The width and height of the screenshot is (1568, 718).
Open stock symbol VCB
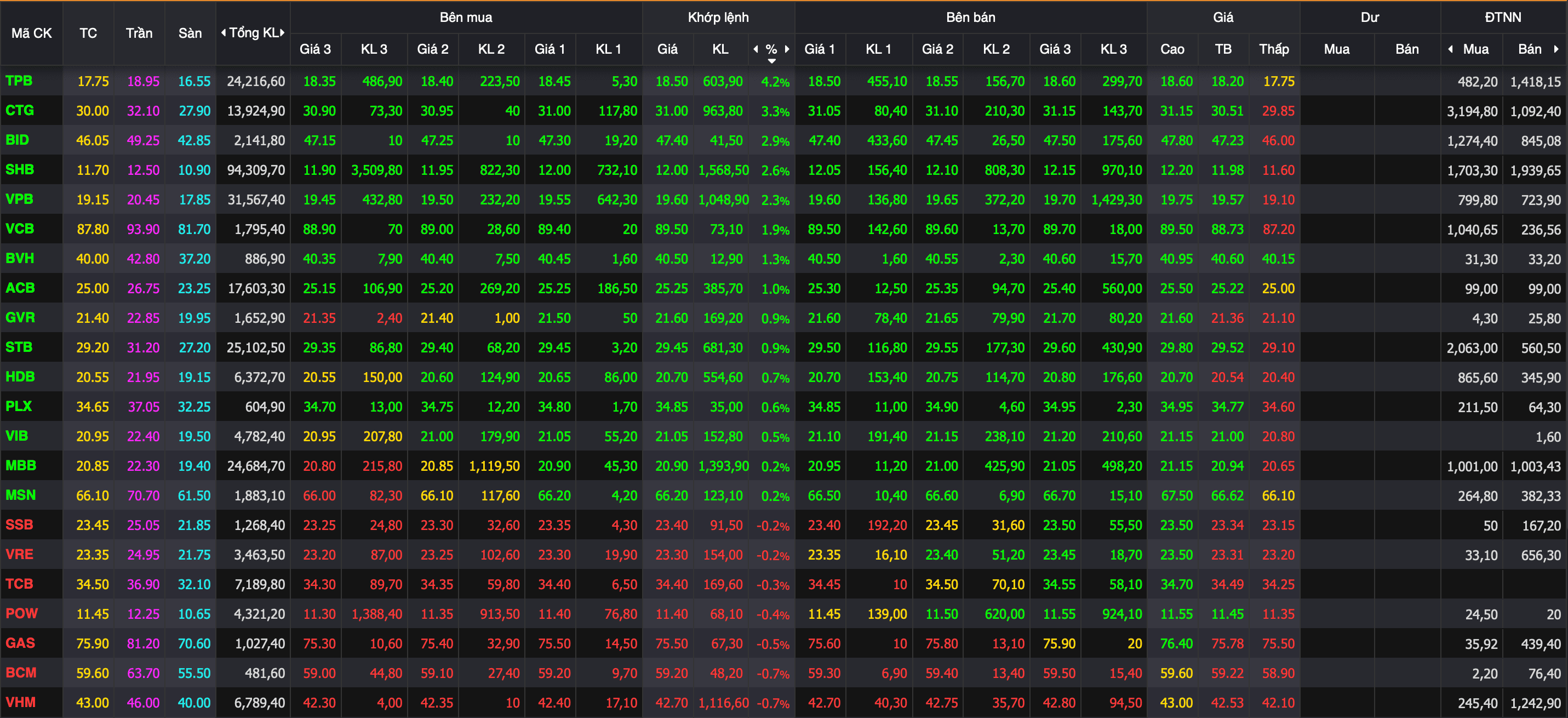(20, 229)
